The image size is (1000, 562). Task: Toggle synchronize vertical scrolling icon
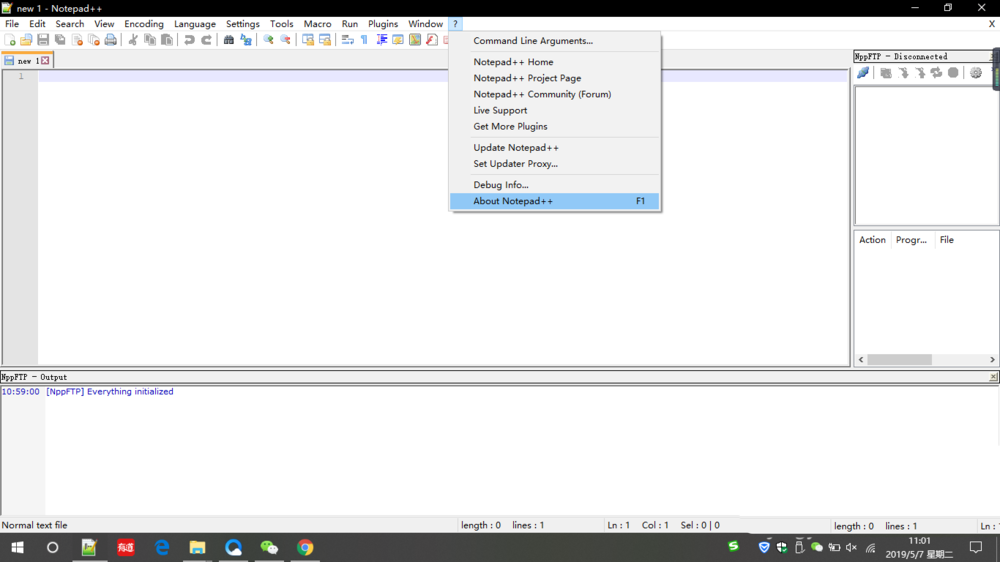[x=308, y=40]
